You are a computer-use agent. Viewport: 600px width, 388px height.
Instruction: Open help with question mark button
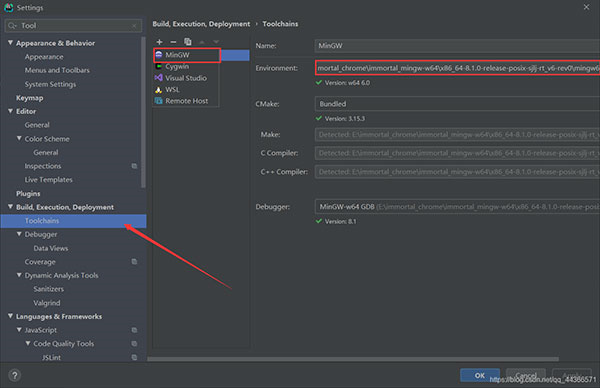click(x=15, y=375)
